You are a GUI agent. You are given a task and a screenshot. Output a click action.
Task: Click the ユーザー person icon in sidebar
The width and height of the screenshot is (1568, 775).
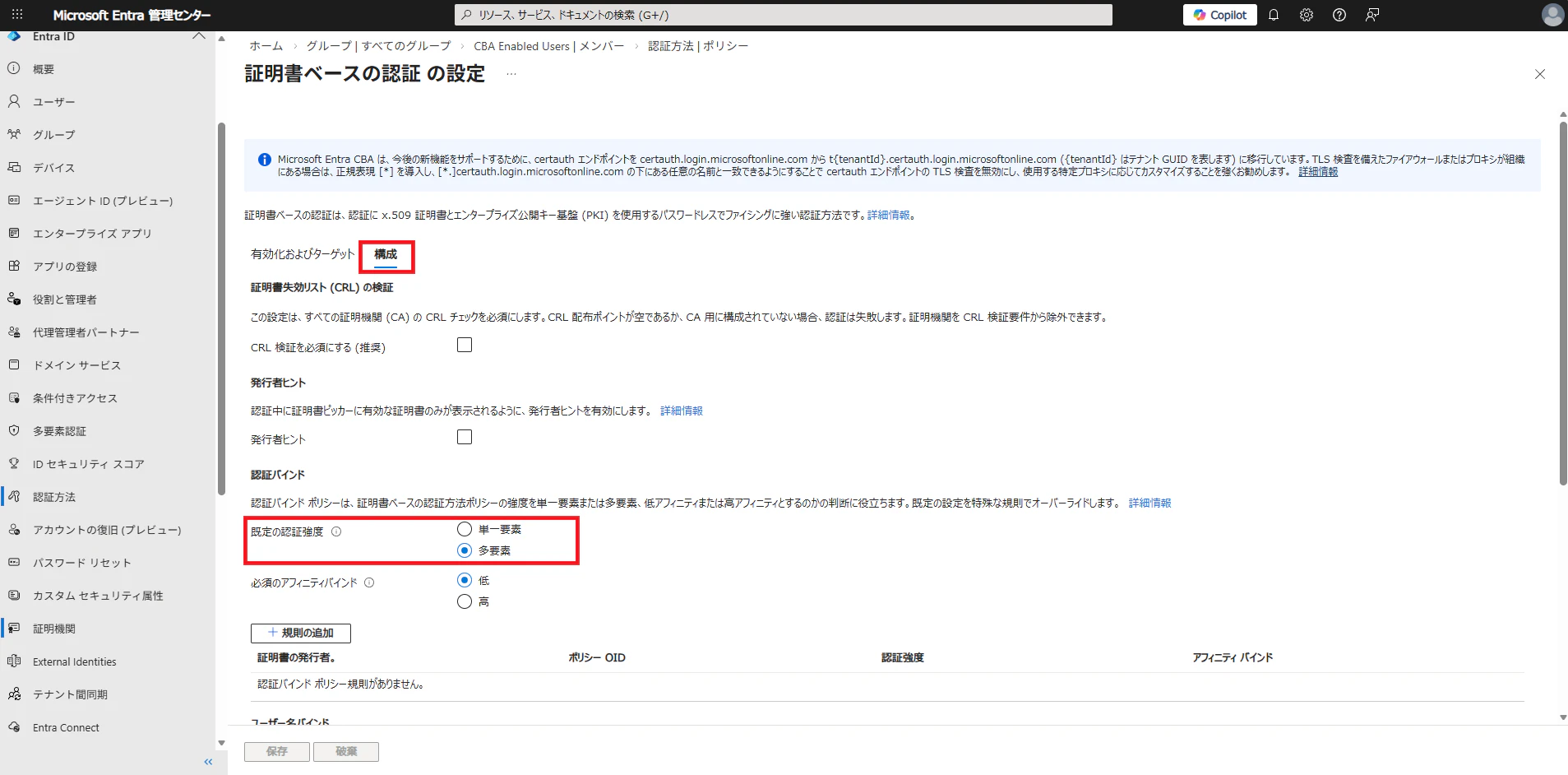14,101
